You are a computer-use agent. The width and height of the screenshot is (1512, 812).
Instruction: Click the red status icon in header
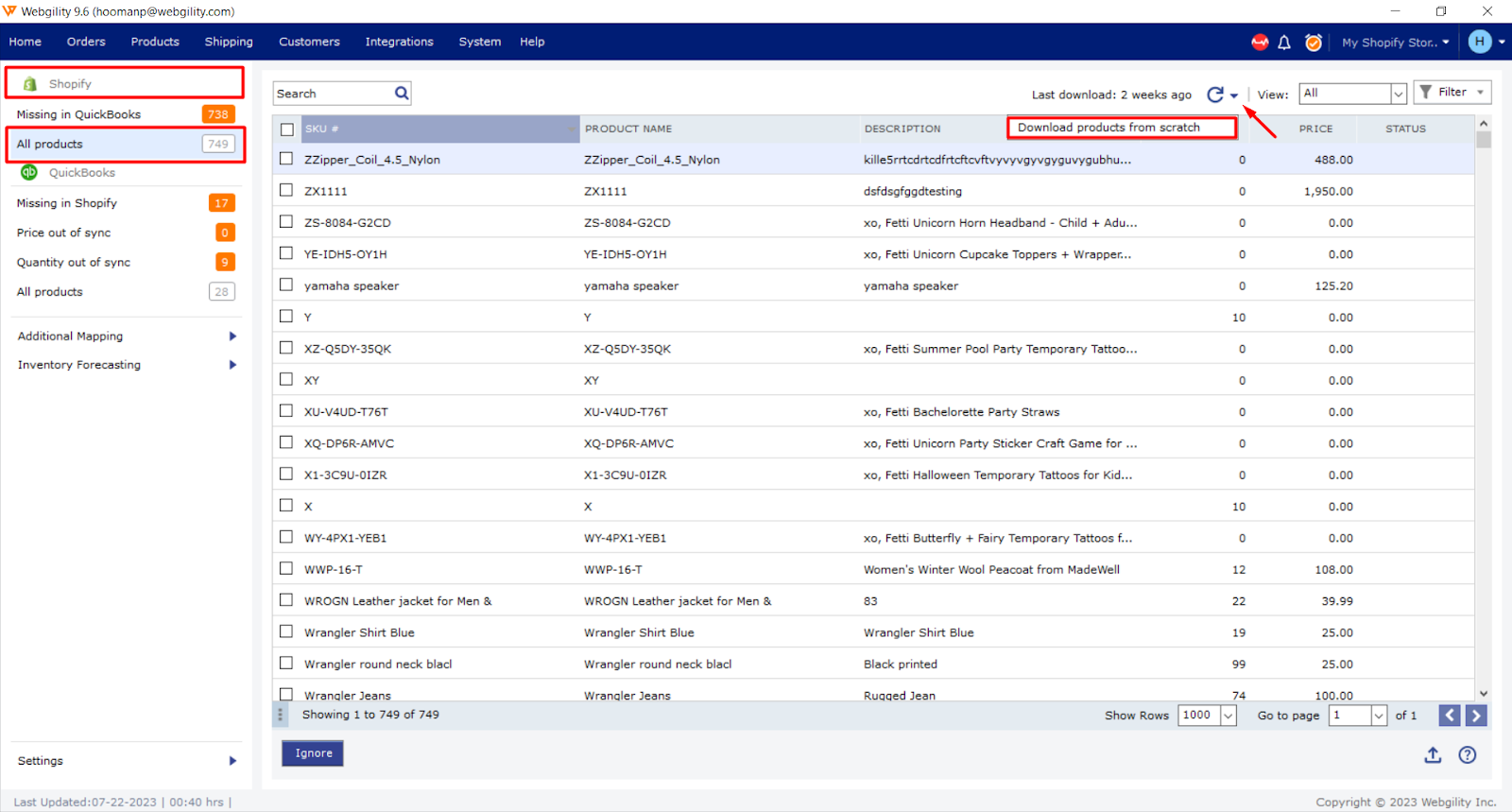coord(1260,43)
